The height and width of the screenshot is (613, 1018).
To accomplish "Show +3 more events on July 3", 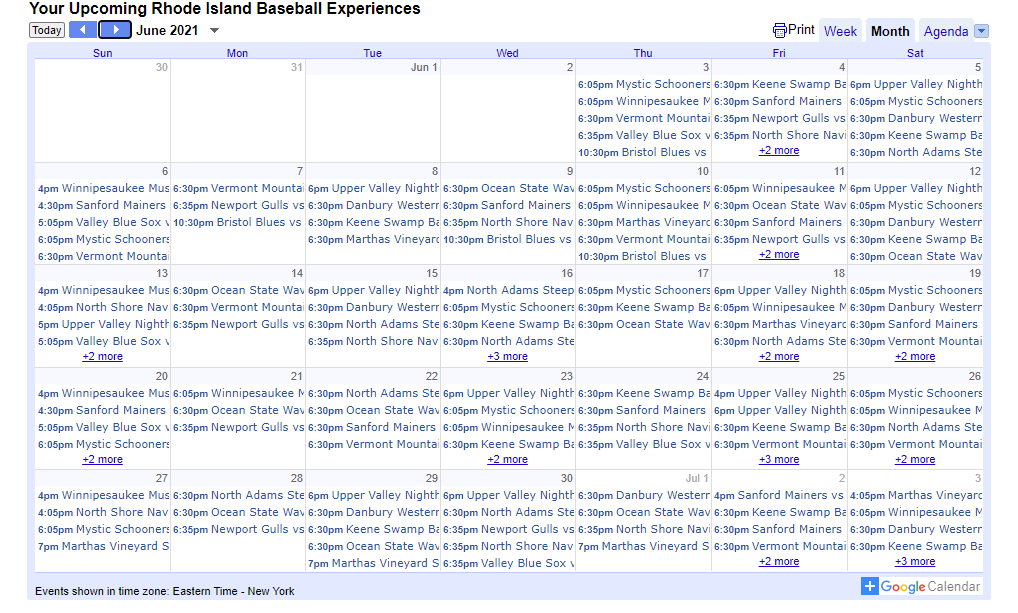I will click(914, 562).
